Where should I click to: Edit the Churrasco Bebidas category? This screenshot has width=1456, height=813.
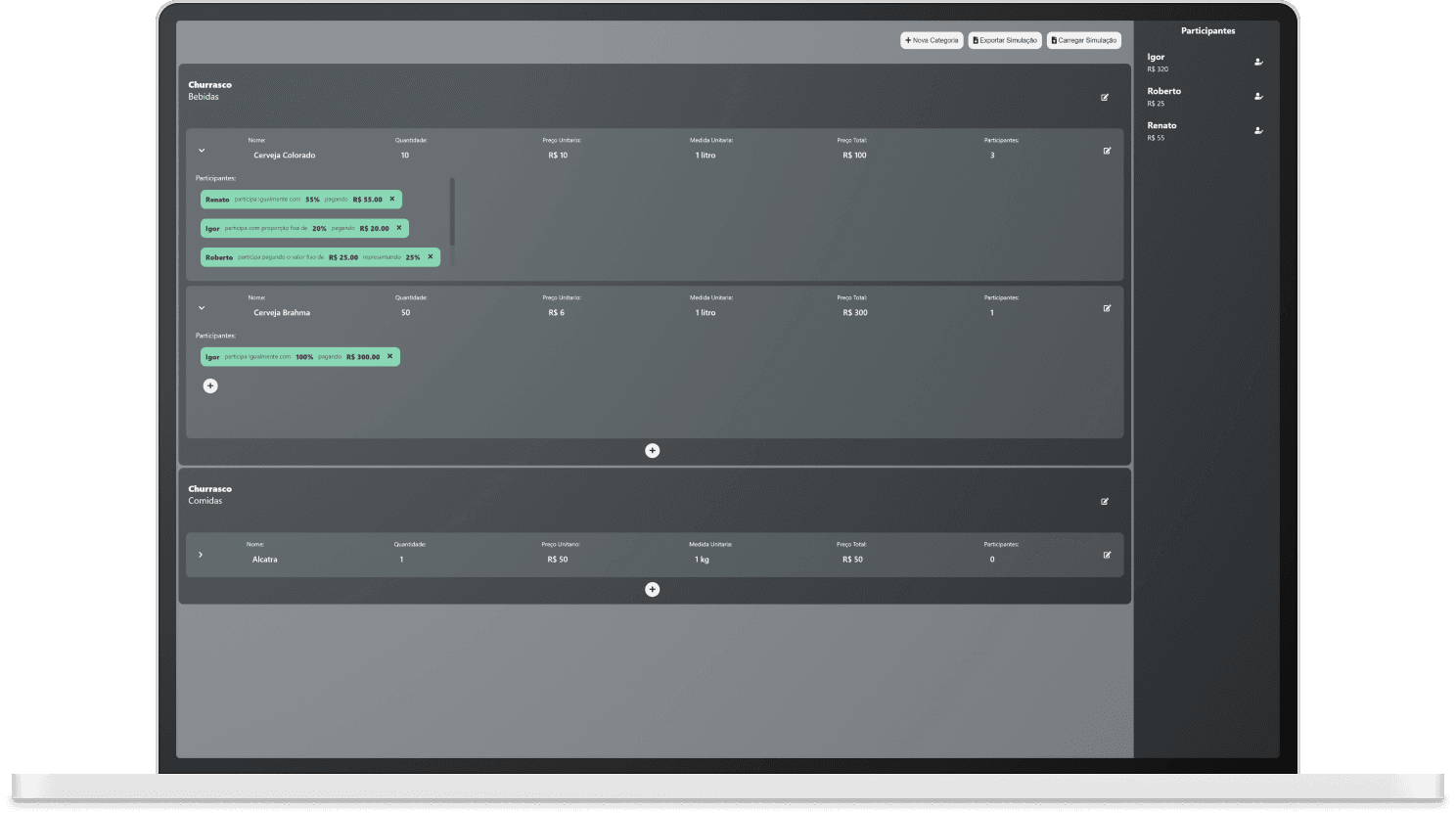tap(1105, 97)
